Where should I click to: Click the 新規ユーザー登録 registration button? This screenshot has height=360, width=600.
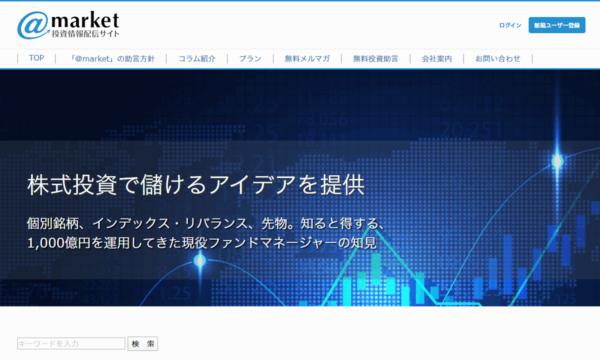[x=557, y=25]
